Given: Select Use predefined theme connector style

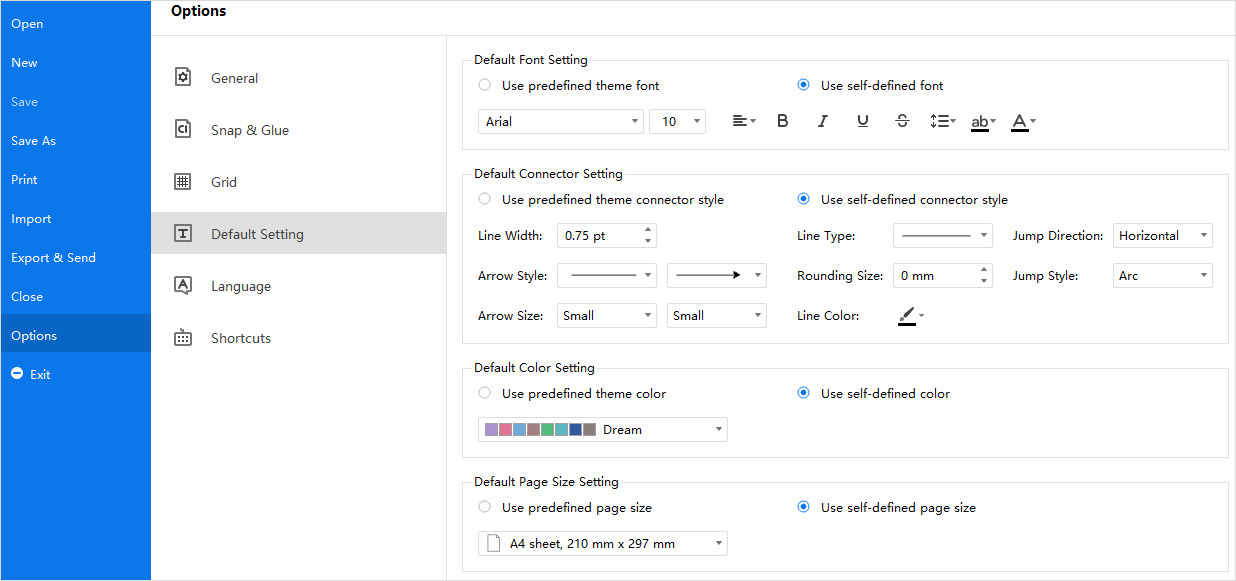Looking at the screenshot, I should 601,200.
